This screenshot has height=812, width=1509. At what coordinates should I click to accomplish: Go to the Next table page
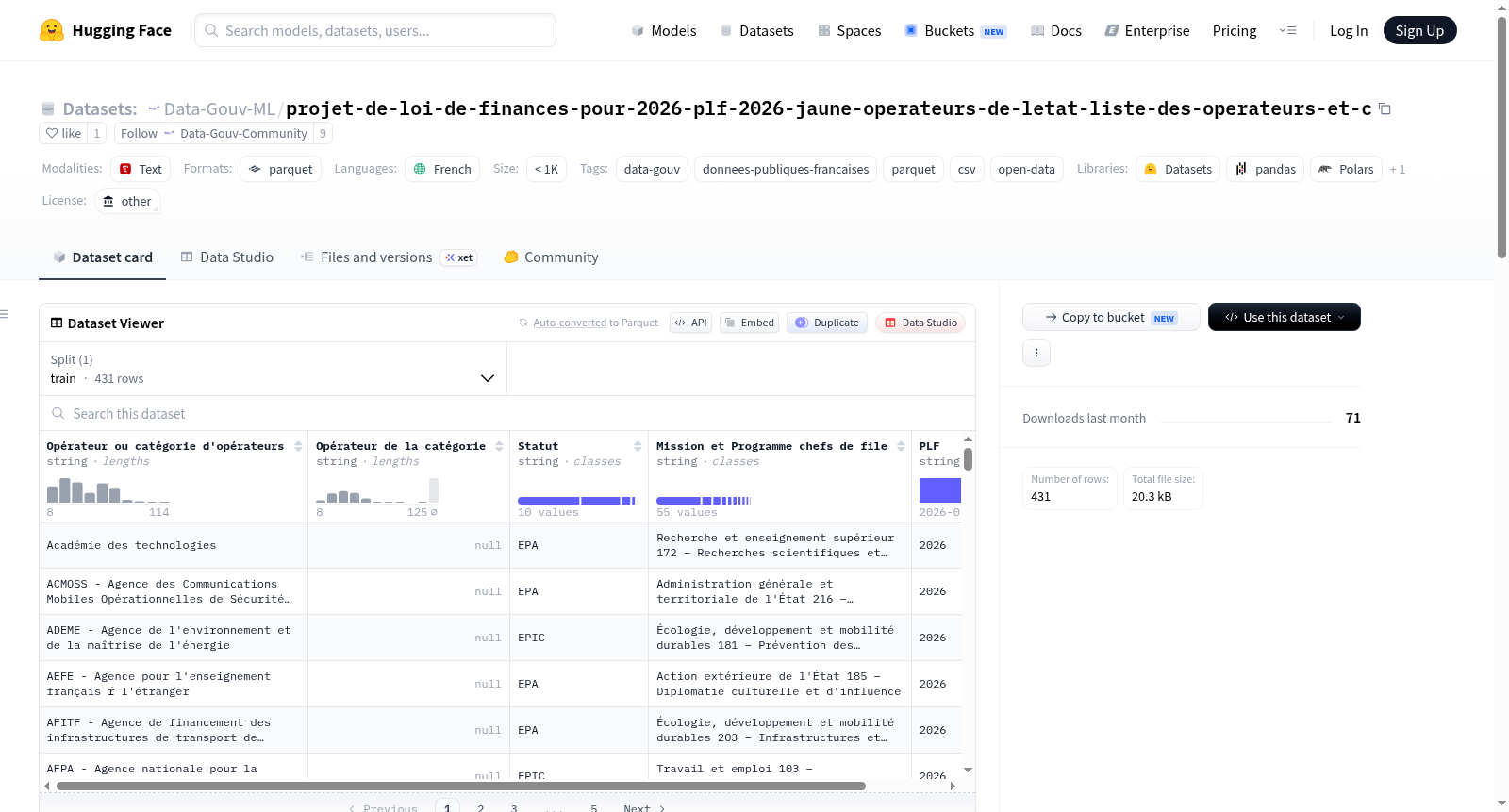(x=644, y=808)
